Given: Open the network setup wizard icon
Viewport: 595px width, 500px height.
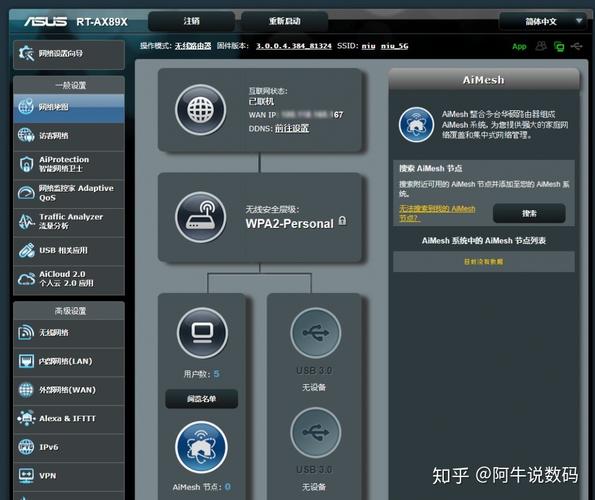Looking at the screenshot, I should click(x=26, y=53).
